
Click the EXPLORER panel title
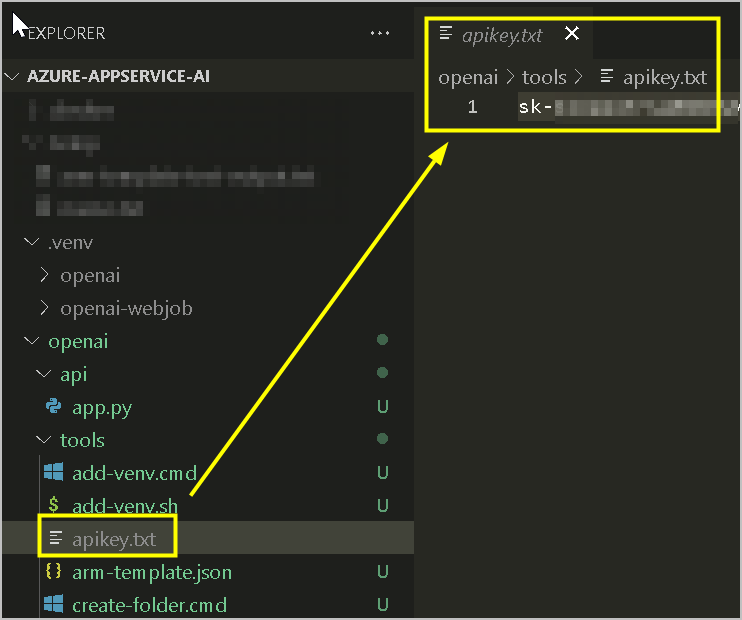point(66,33)
